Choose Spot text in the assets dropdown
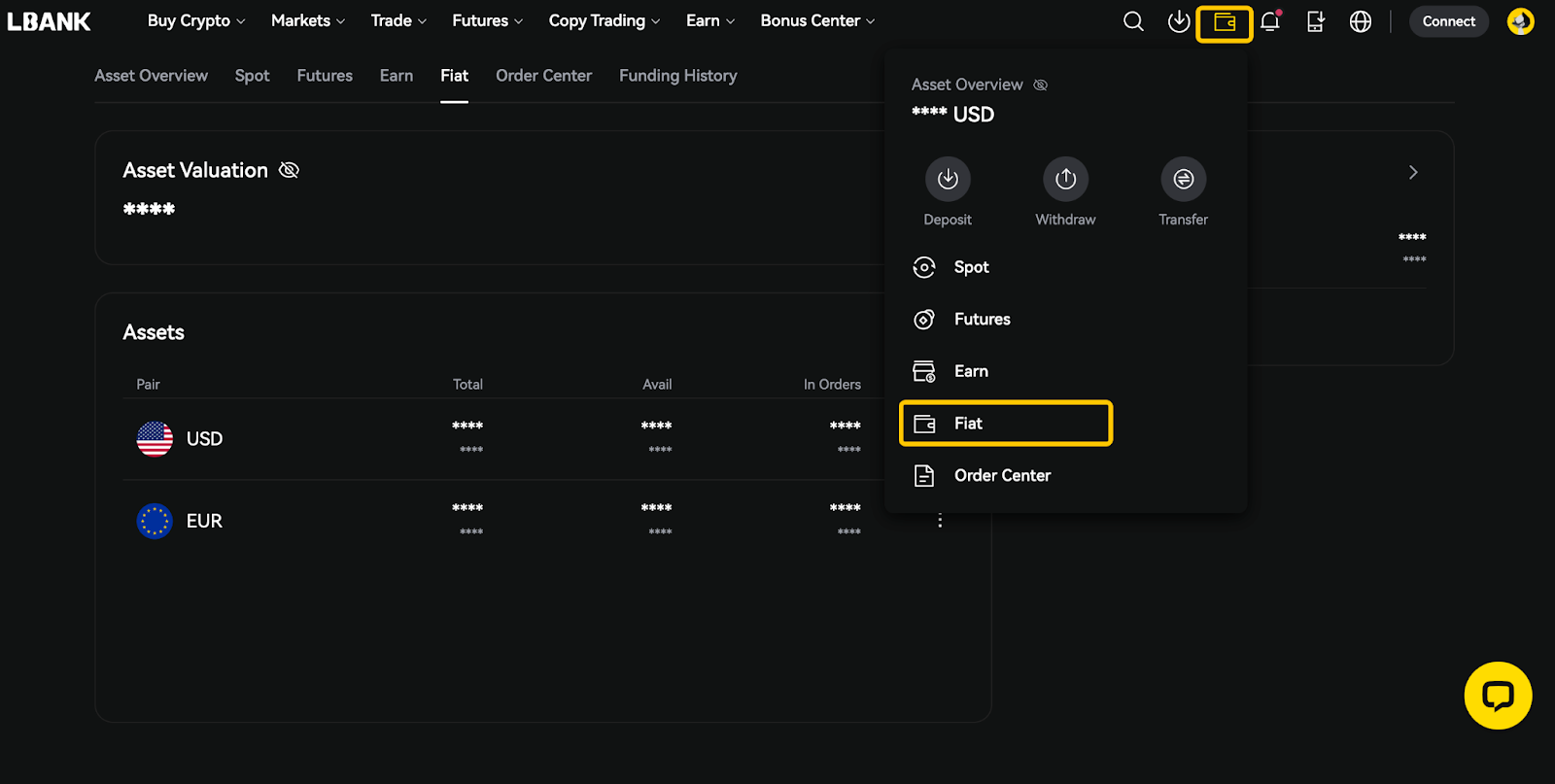The image size is (1555, 784). [x=971, y=267]
